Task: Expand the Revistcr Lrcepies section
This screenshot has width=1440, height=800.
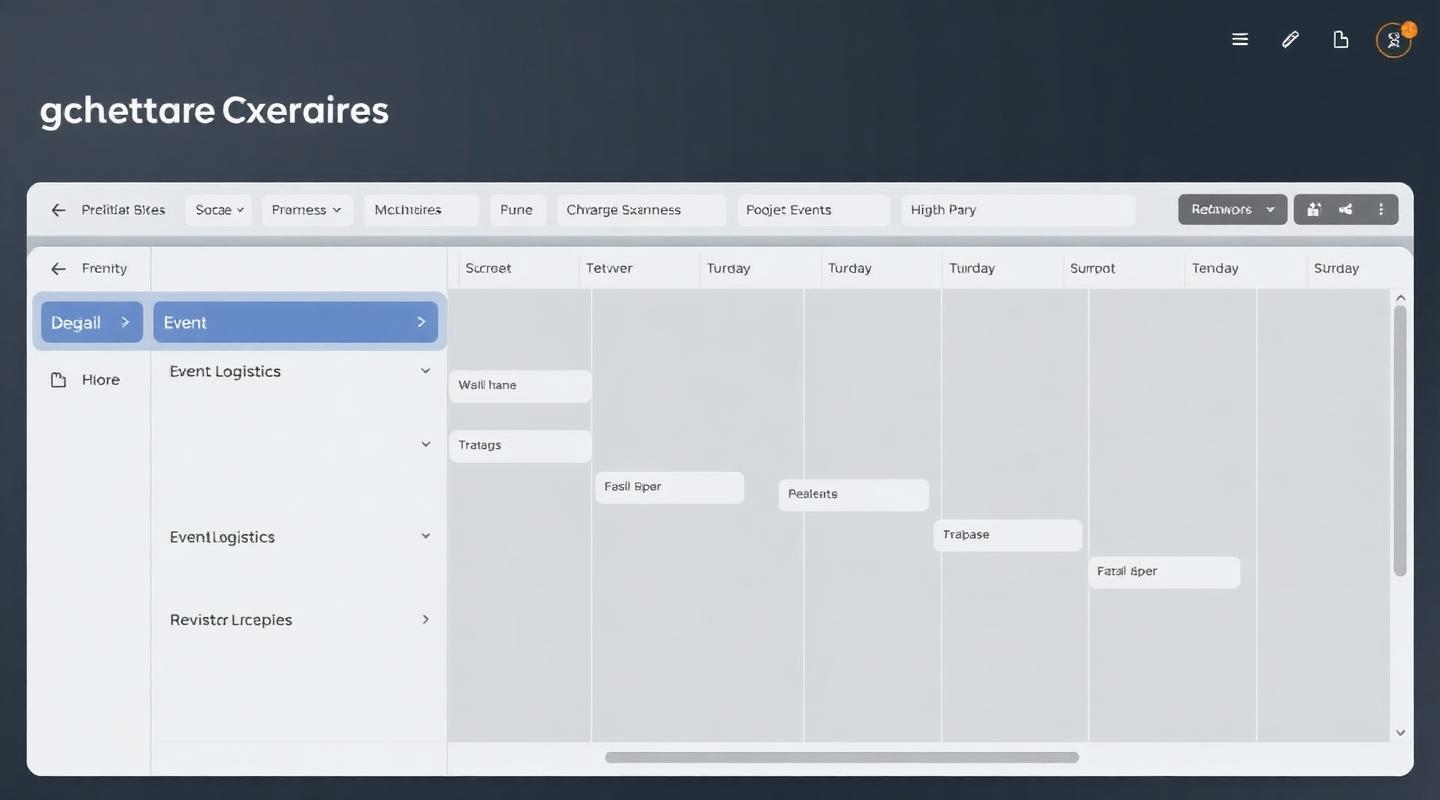Action: coord(425,620)
